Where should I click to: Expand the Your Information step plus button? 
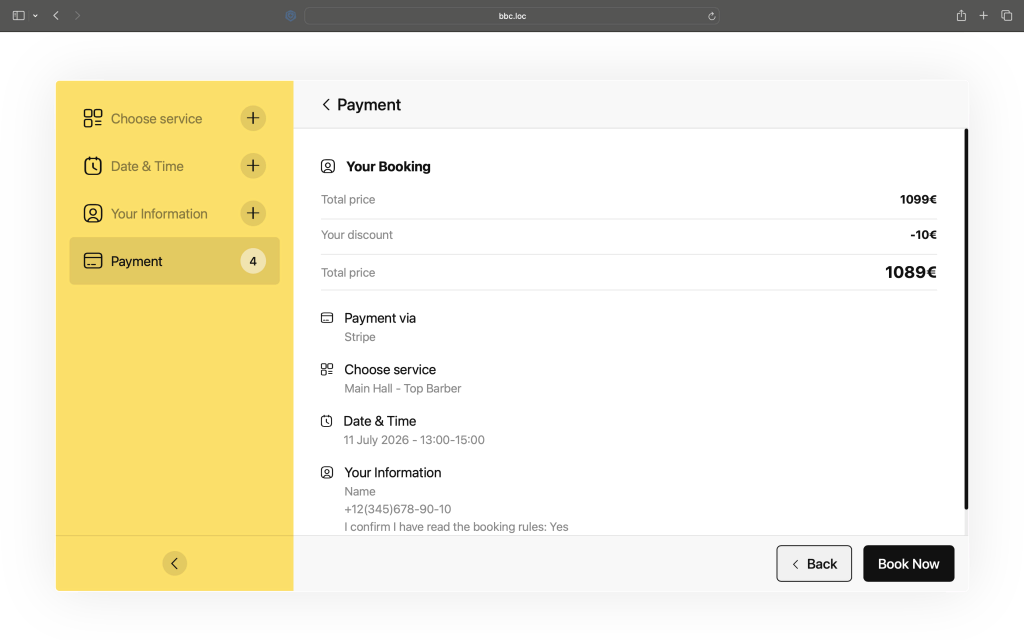[253, 214]
